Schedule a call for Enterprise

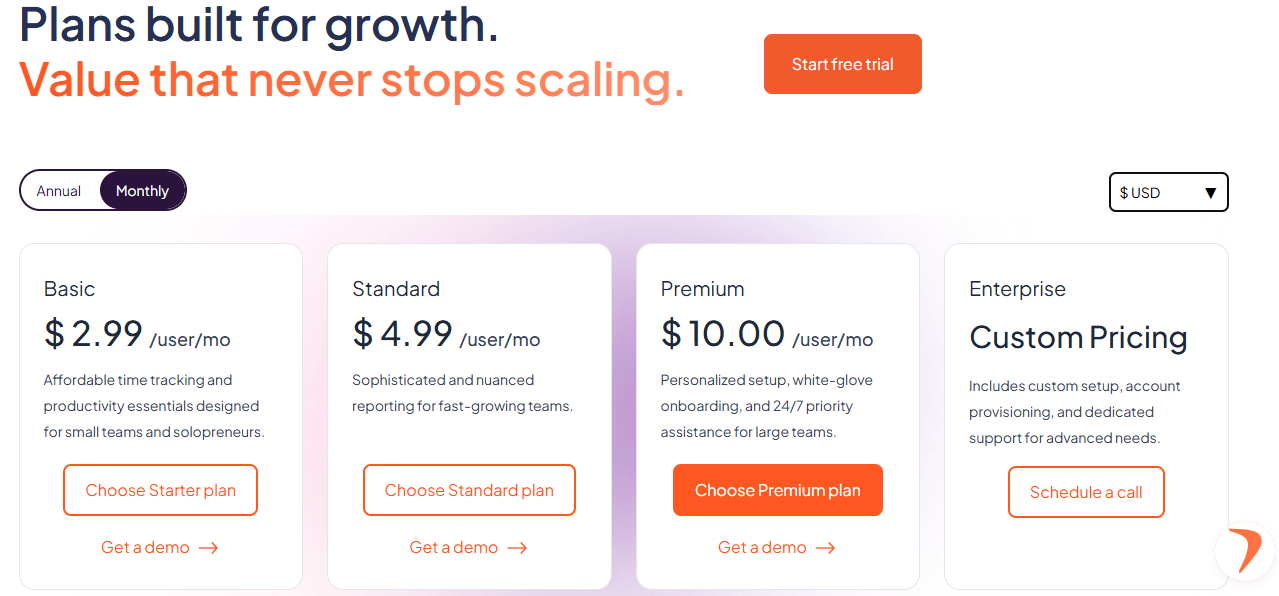pos(1086,492)
